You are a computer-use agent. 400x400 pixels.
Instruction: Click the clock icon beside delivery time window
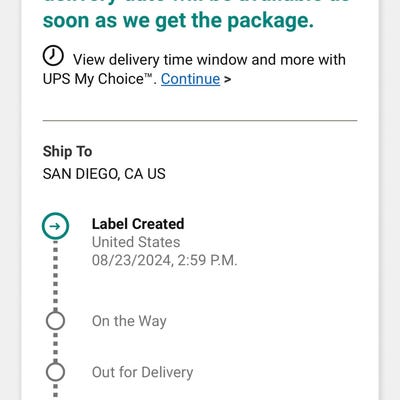point(53,56)
